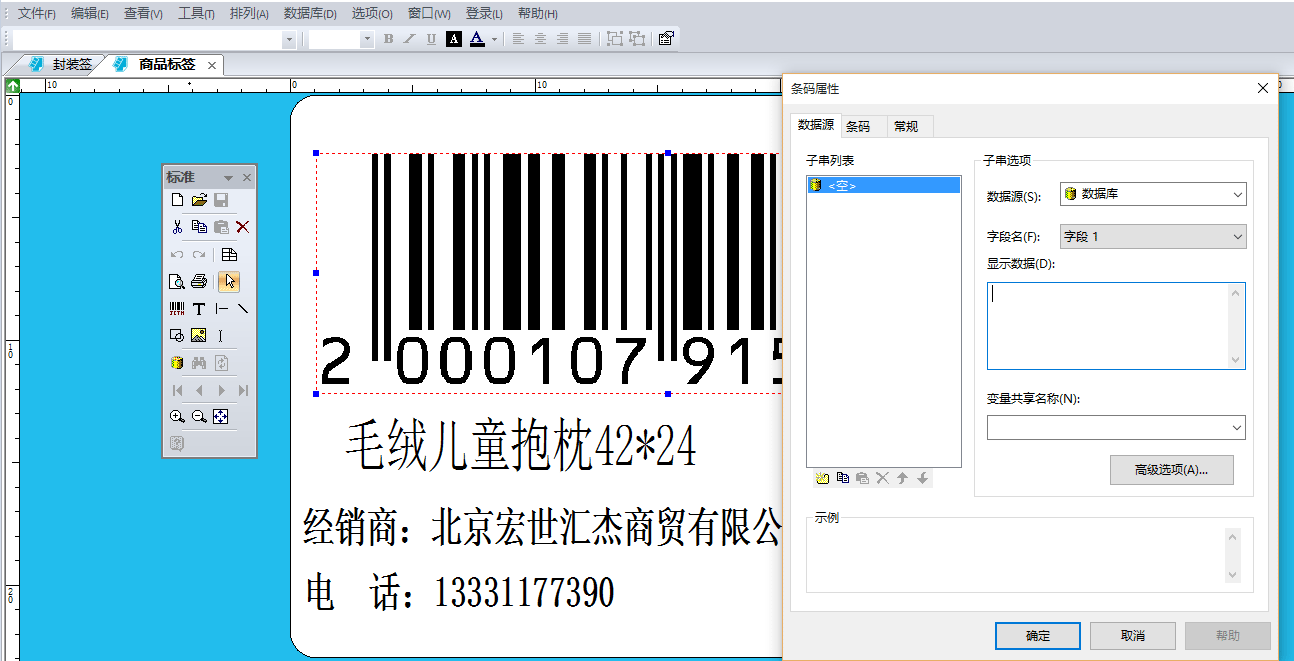Select the Barcode creation tool
This screenshot has width=1294, height=661.
point(177,309)
